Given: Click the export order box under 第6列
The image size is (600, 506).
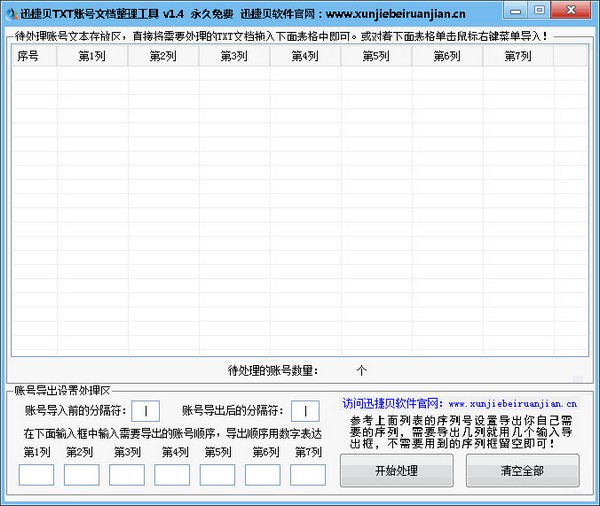Looking at the screenshot, I should pos(262,475).
